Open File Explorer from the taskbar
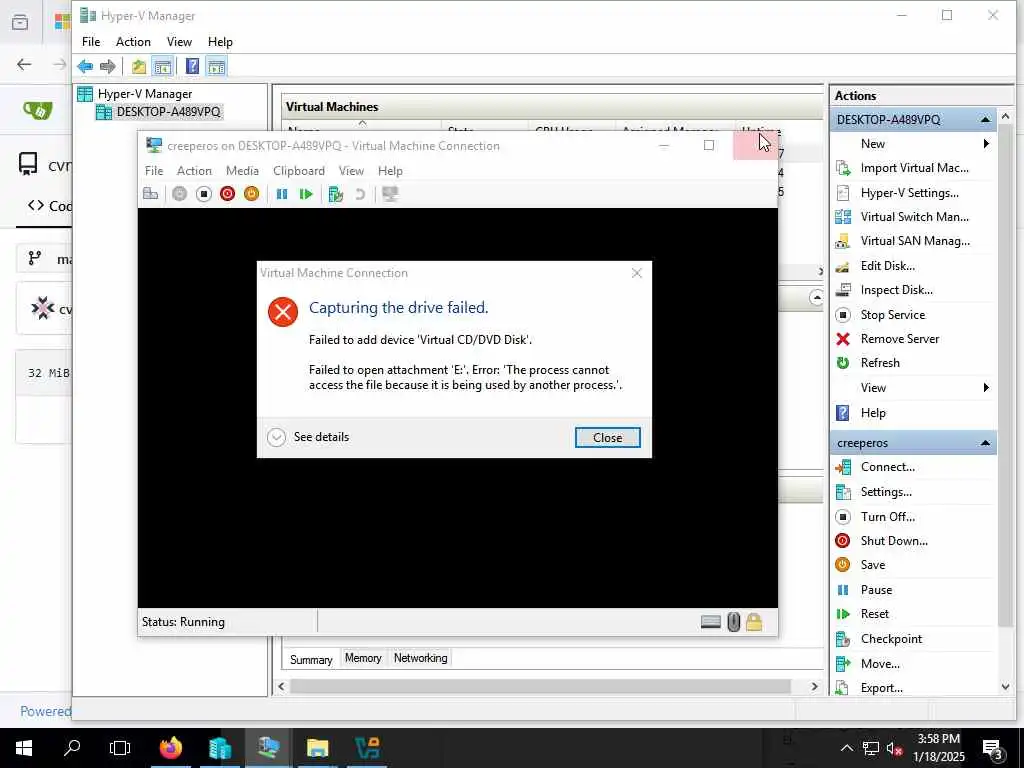The height and width of the screenshot is (768, 1024). (x=317, y=748)
